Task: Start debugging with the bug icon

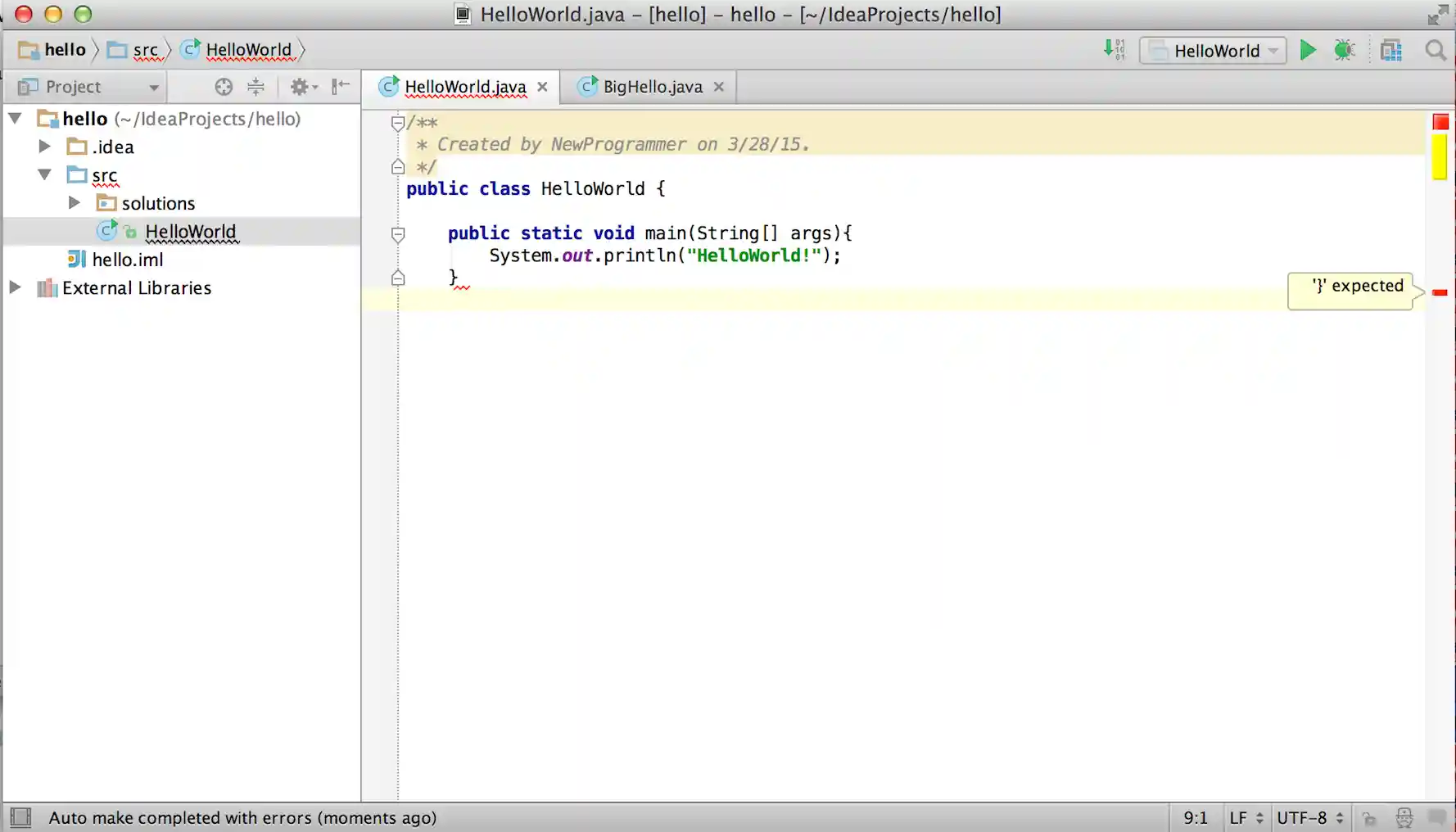Action: coord(1344,51)
